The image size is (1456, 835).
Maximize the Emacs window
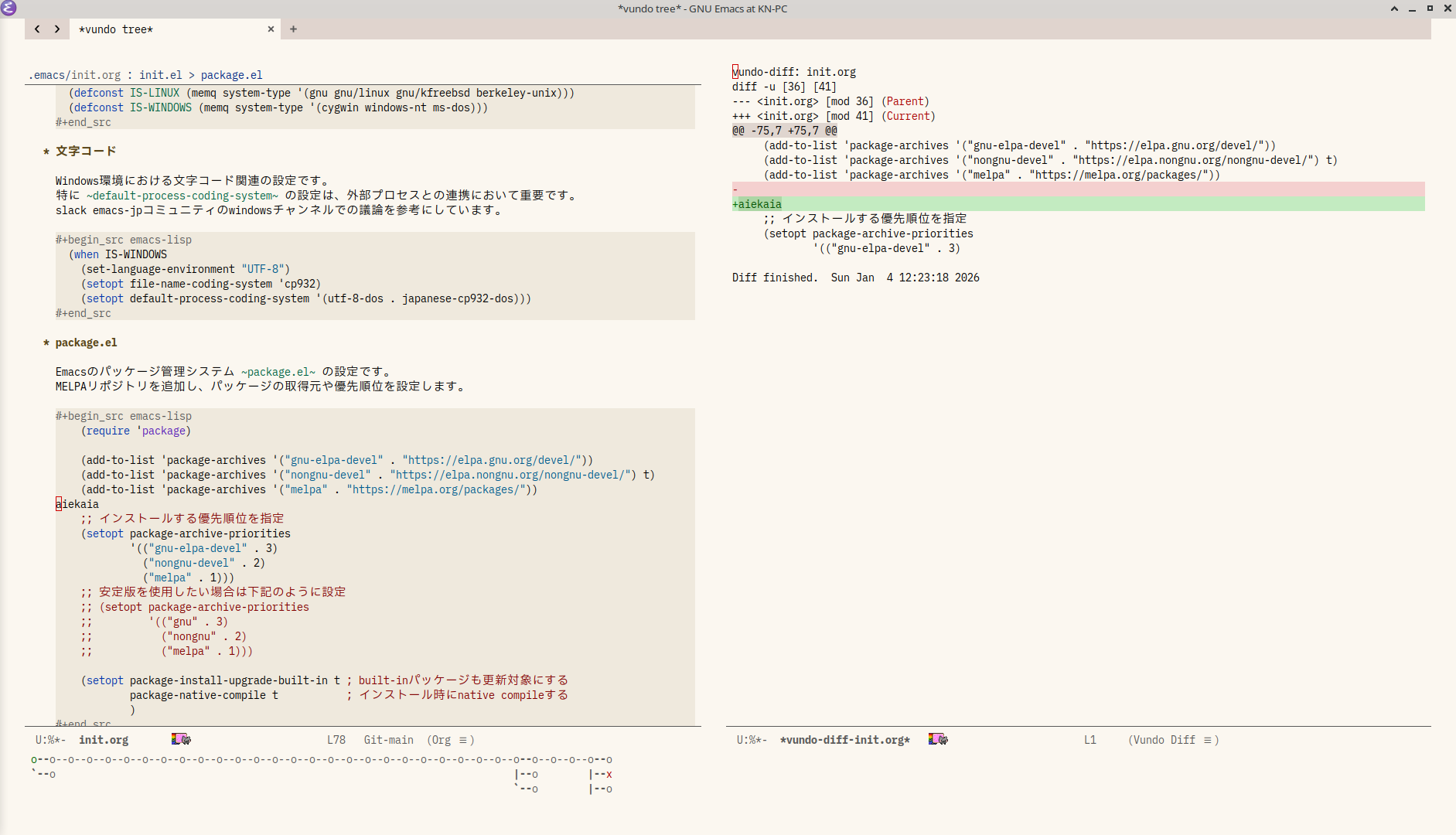click(1430, 9)
